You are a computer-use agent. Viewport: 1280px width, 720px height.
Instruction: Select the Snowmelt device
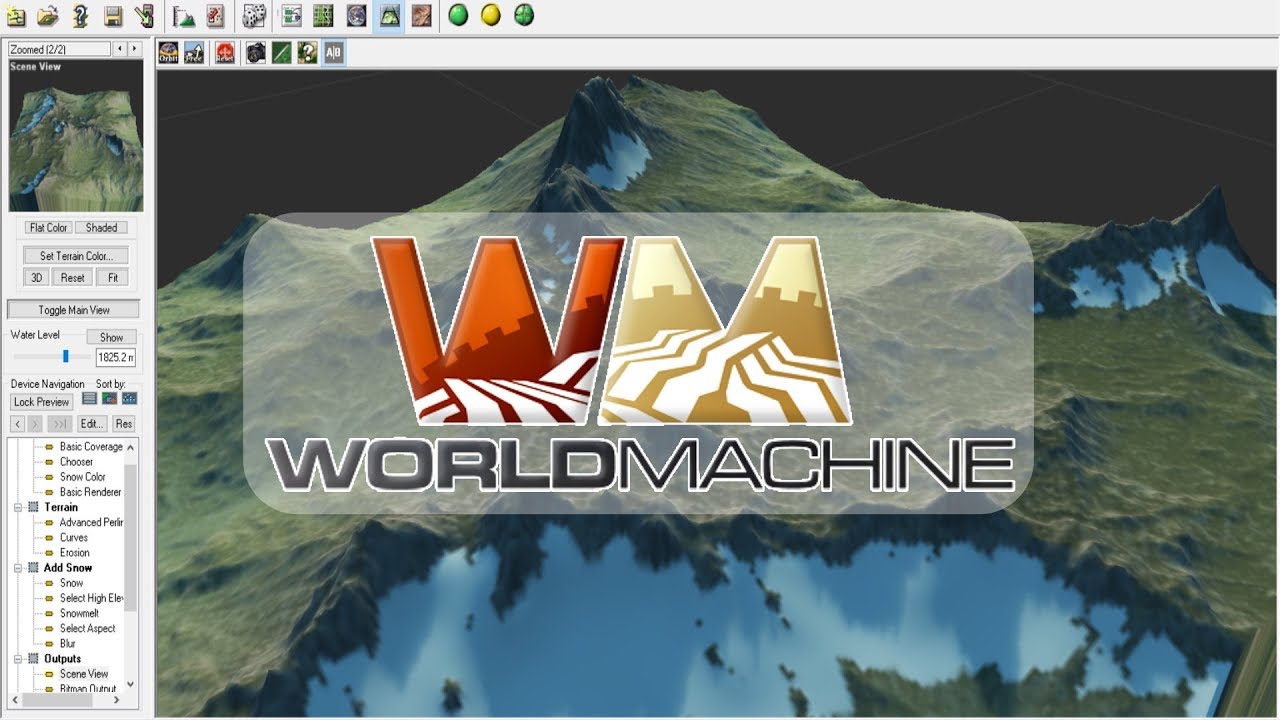click(x=79, y=614)
